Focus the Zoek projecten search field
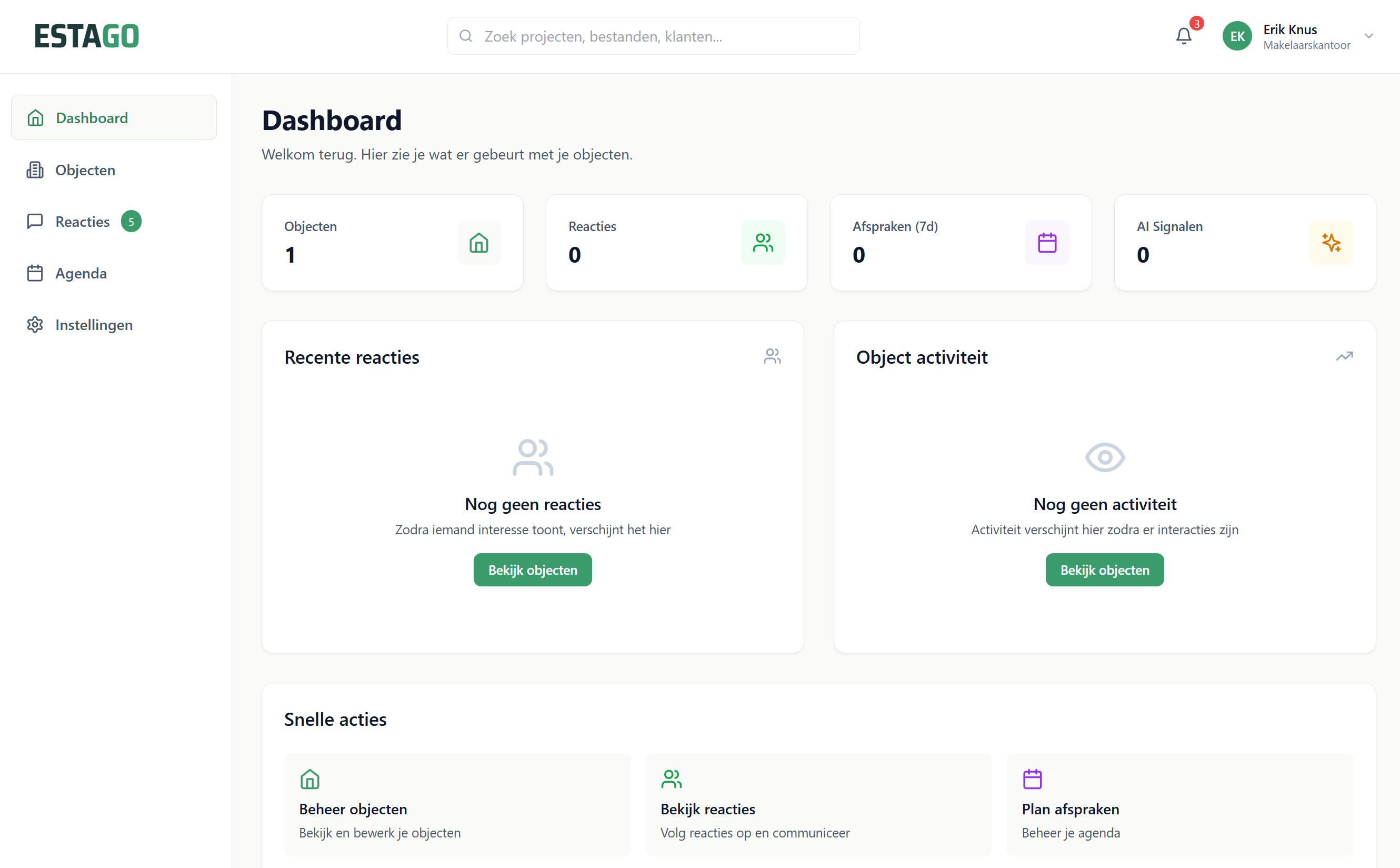Image resolution: width=1400 pixels, height=868 pixels. click(653, 36)
